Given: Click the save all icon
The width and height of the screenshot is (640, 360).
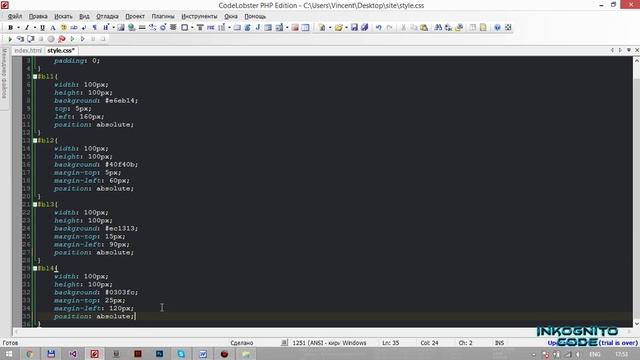Looking at the screenshot, I should point(364,28).
